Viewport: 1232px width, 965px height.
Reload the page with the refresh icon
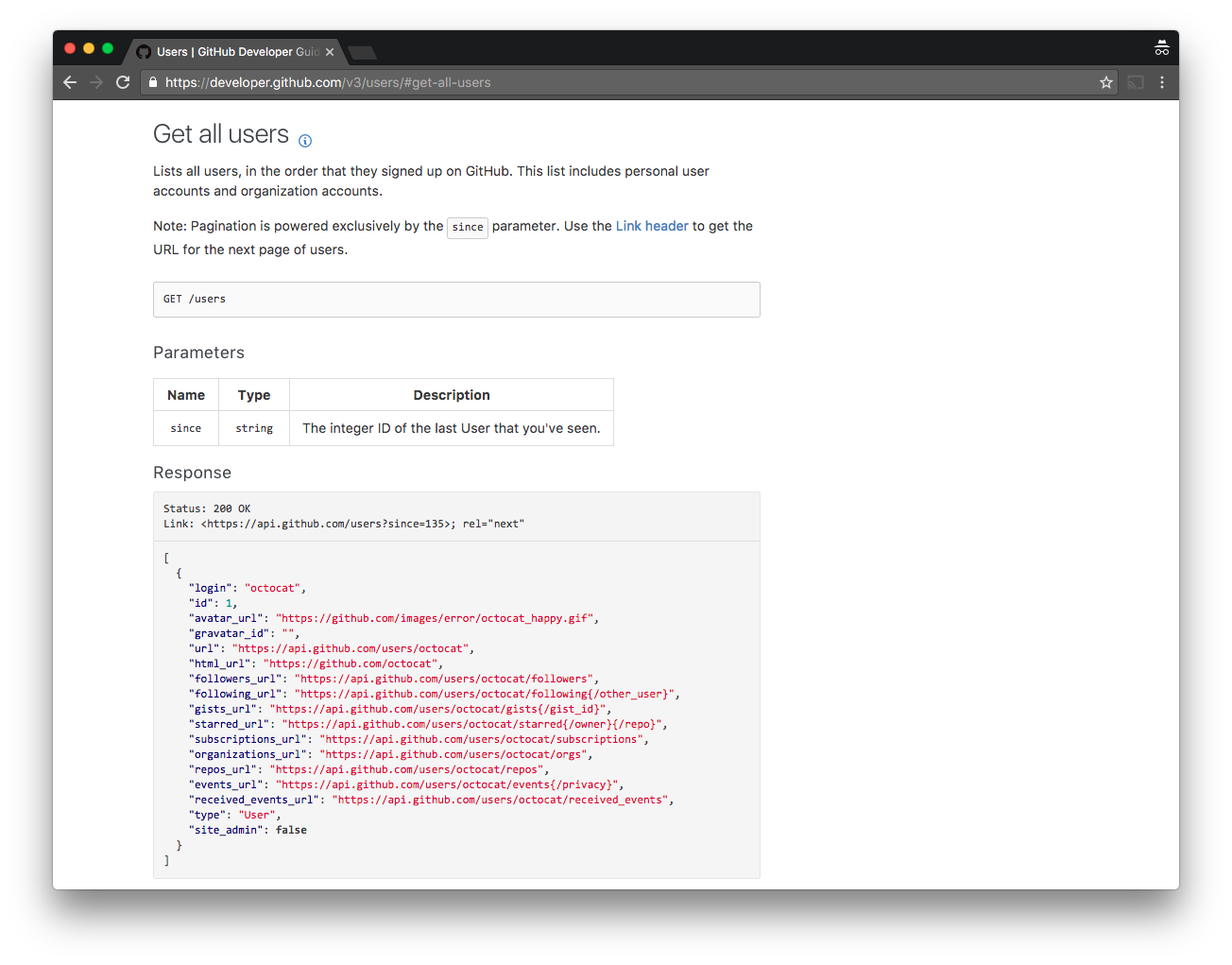(x=123, y=82)
